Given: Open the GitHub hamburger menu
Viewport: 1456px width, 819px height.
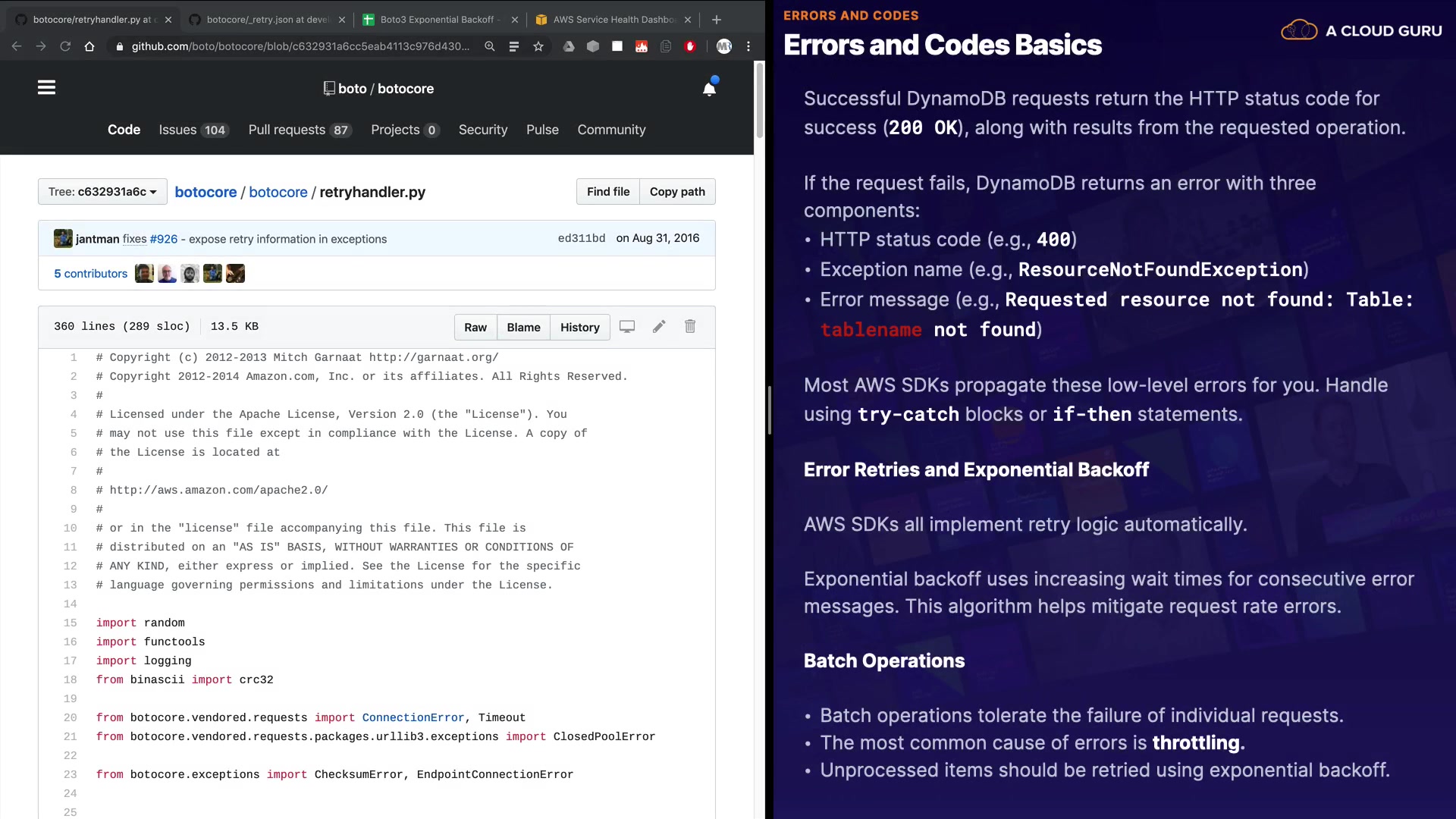Looking at the screenshot, I should (x=46, y=88).
